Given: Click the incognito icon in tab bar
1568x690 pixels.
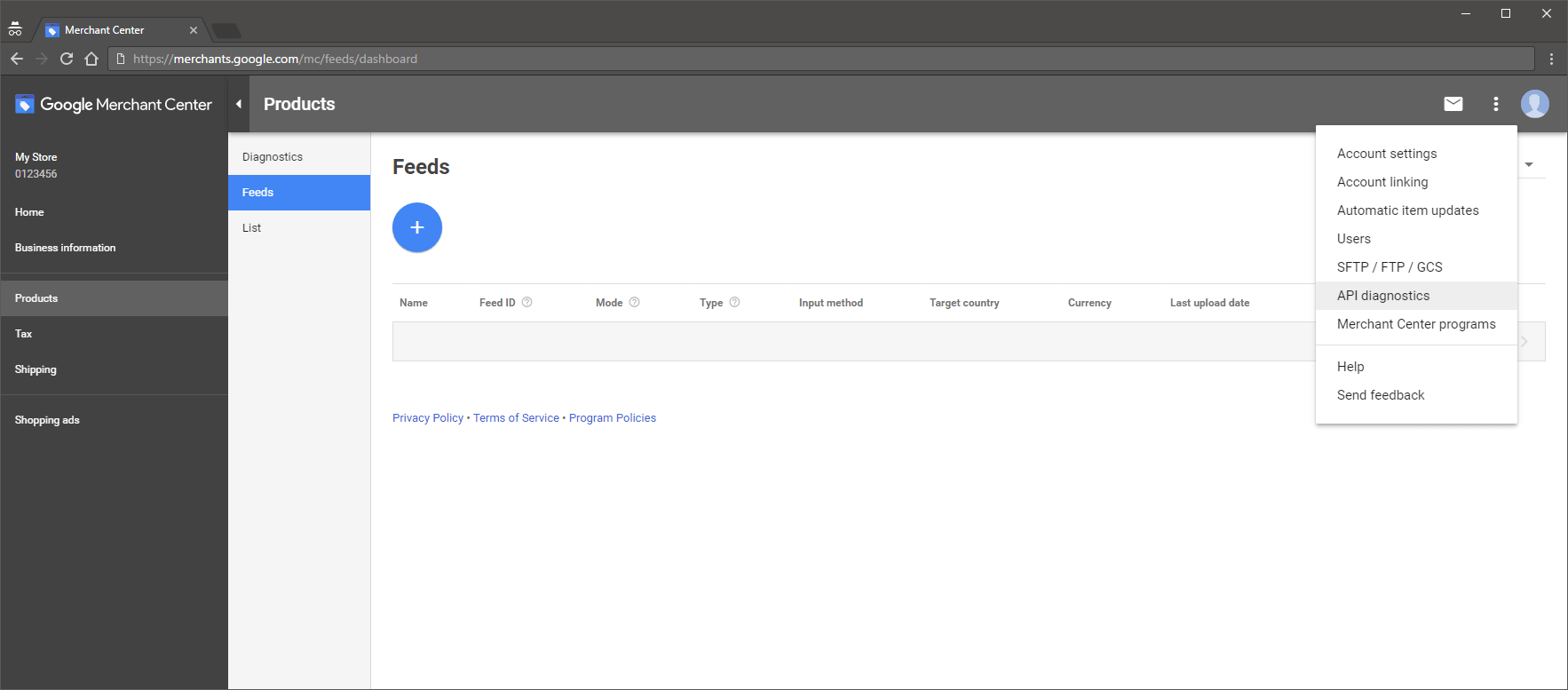Looking at the screenshot, I should click(15, 29).
